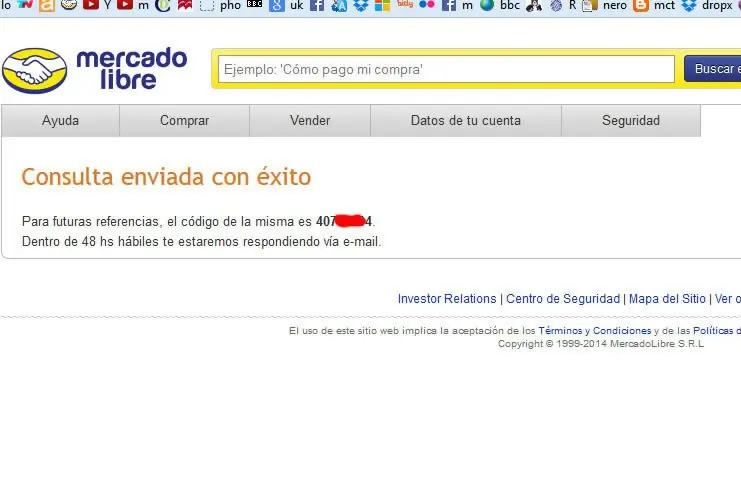741x487 pixels.
Task: Open the fingerprint bookmark labeled R
Action: tap(563, 5)
